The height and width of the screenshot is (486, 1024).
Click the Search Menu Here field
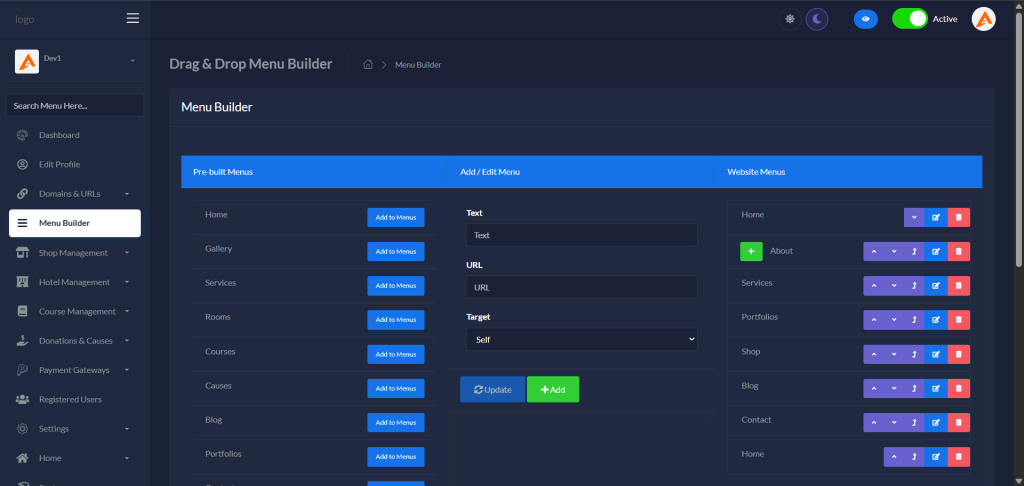tap(74, 105)
